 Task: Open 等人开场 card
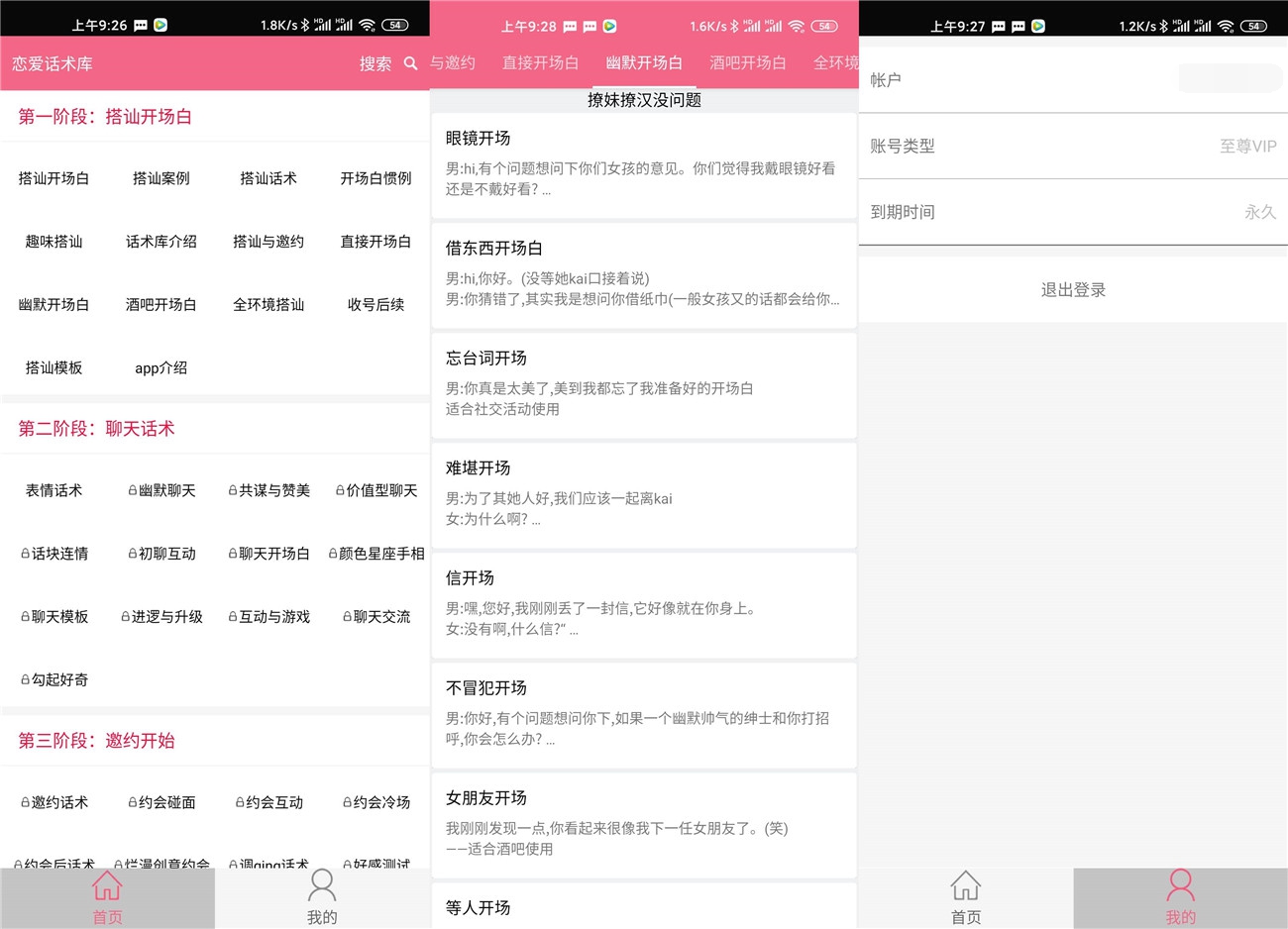tap(644, 905)
